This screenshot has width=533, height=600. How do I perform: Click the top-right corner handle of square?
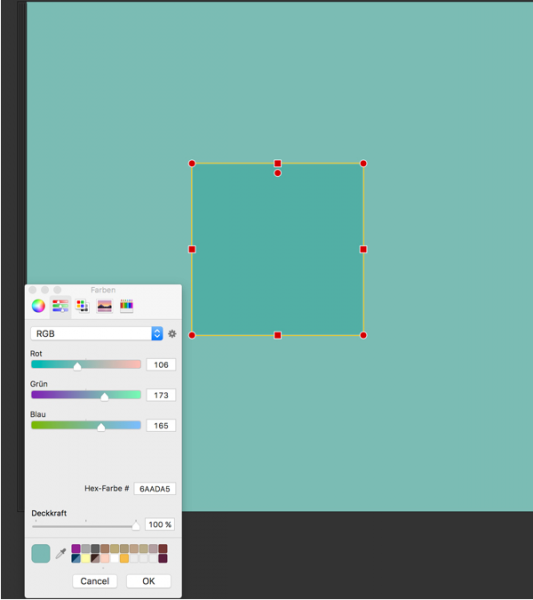(x=363, y=163)
